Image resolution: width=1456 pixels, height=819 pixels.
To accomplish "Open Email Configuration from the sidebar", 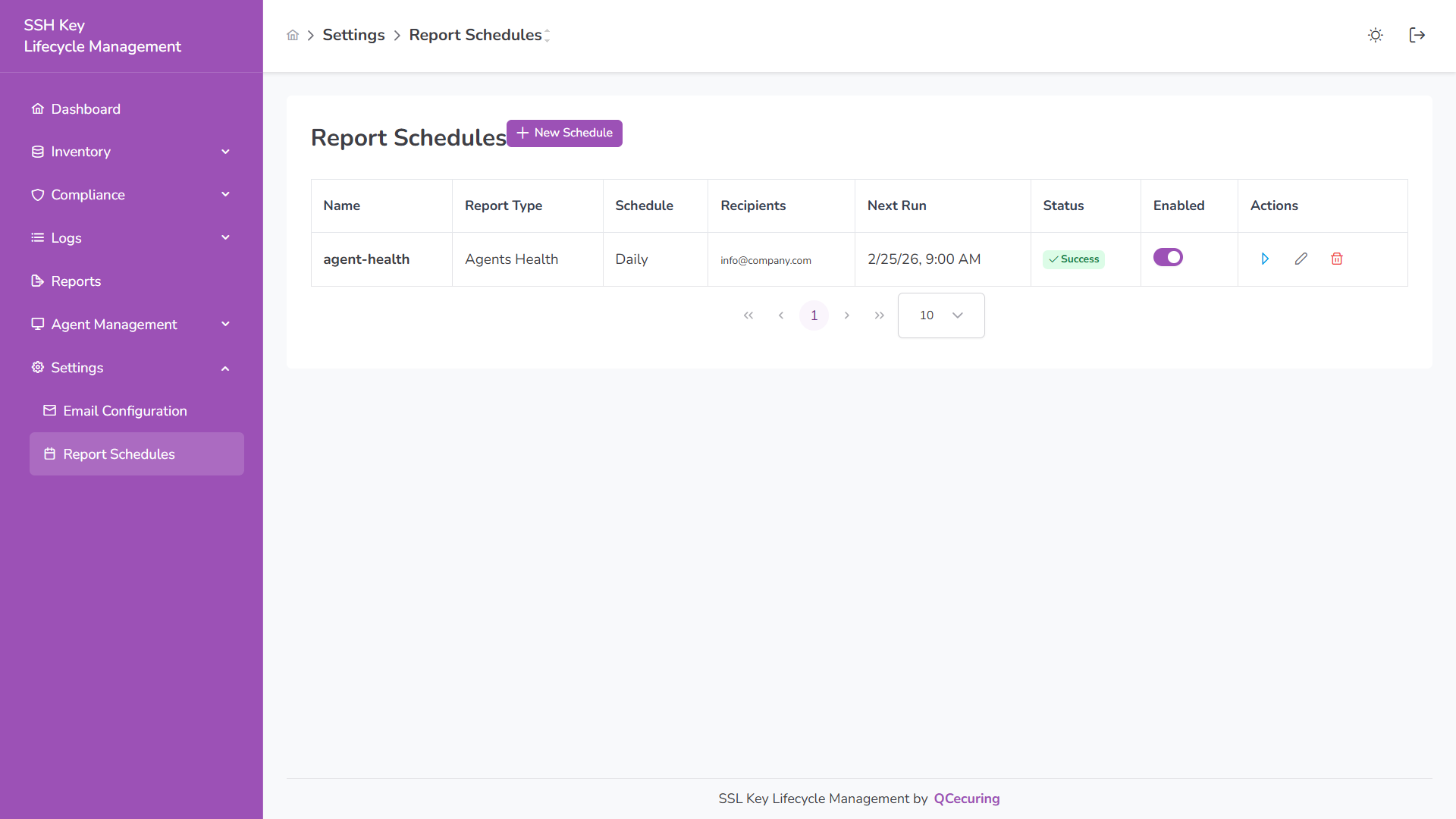I will (x=124, y=410).
